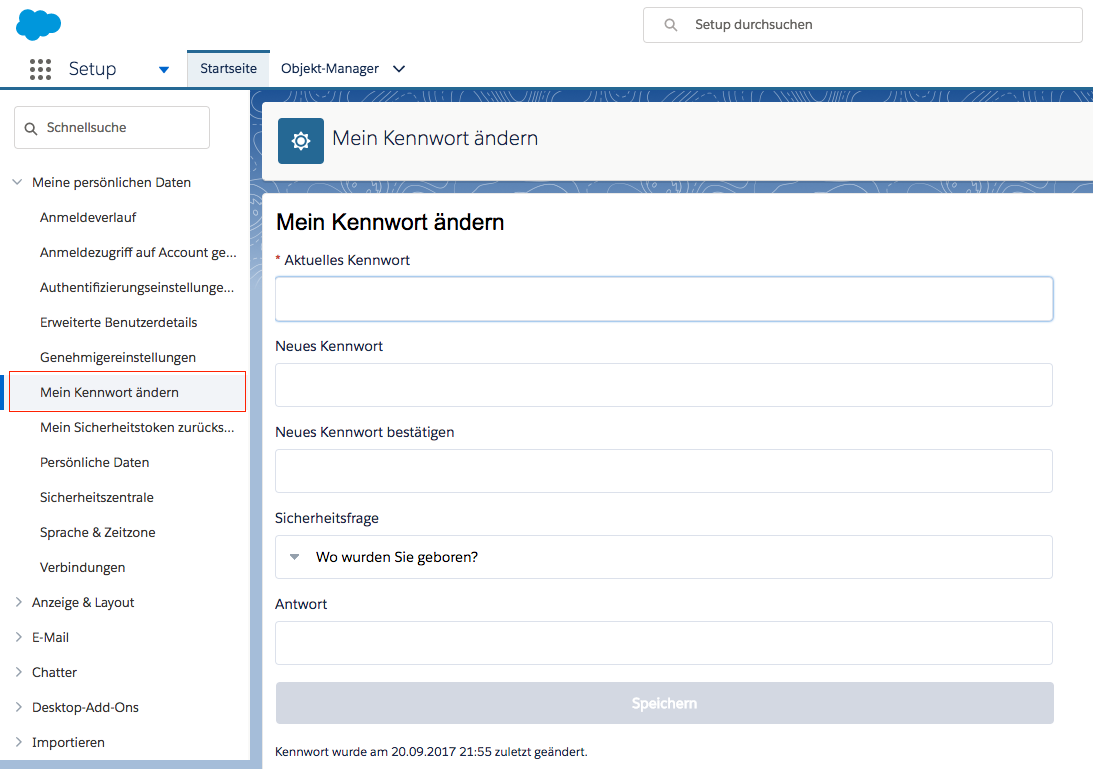Open Authentifizierungseinstellungen in sidebar
1093x769 pixels.
click(137, 287)
